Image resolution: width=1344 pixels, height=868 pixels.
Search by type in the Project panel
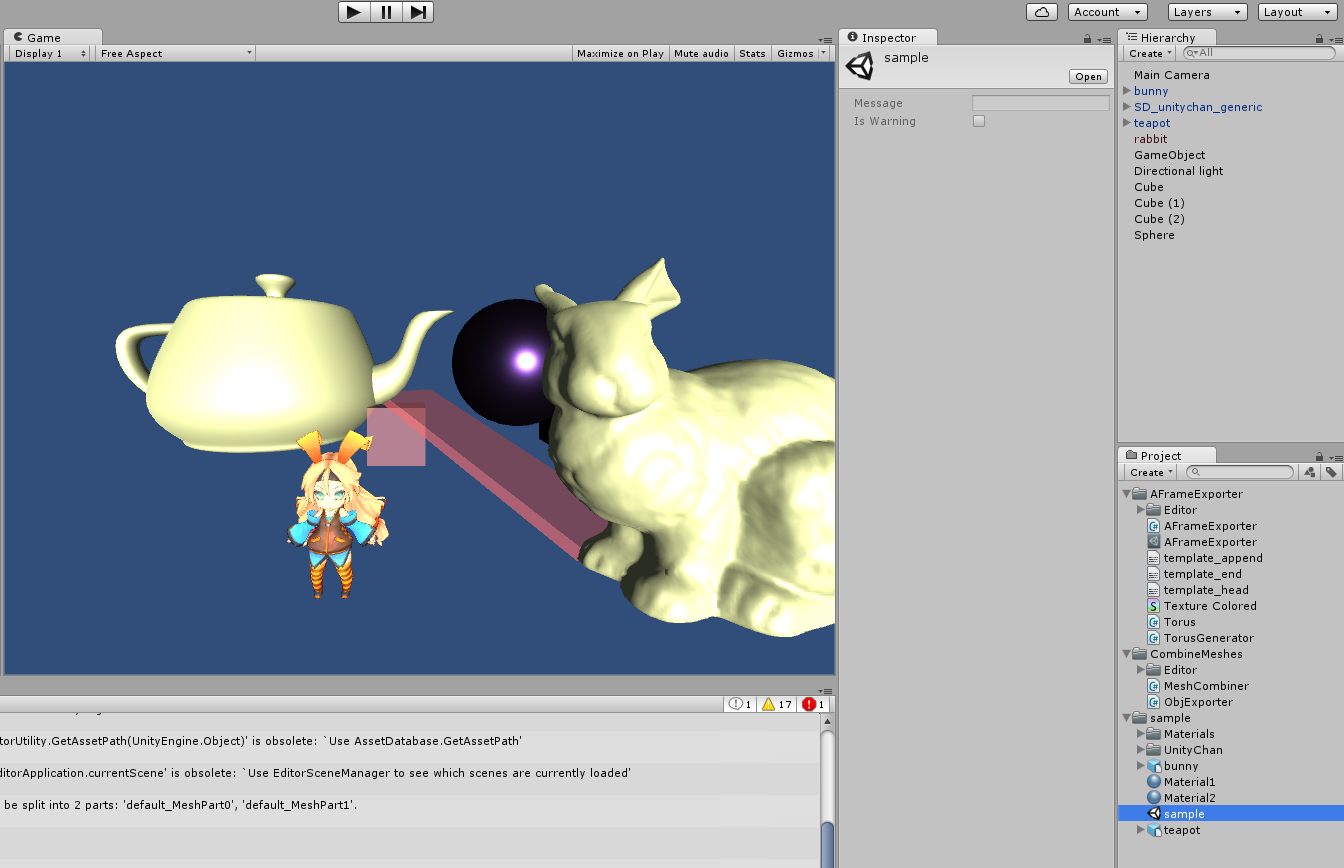(x=1310, y=472)
